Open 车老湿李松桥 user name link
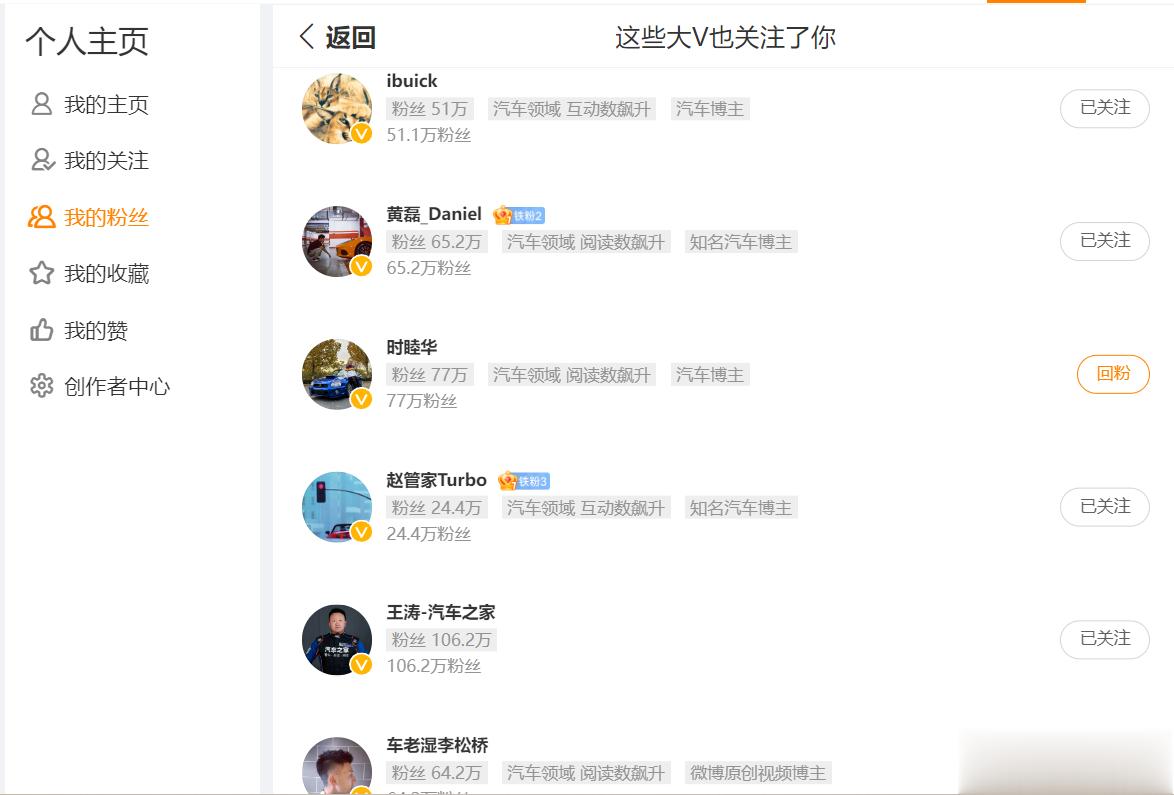 pyautogui.click(x=437, y=745)
